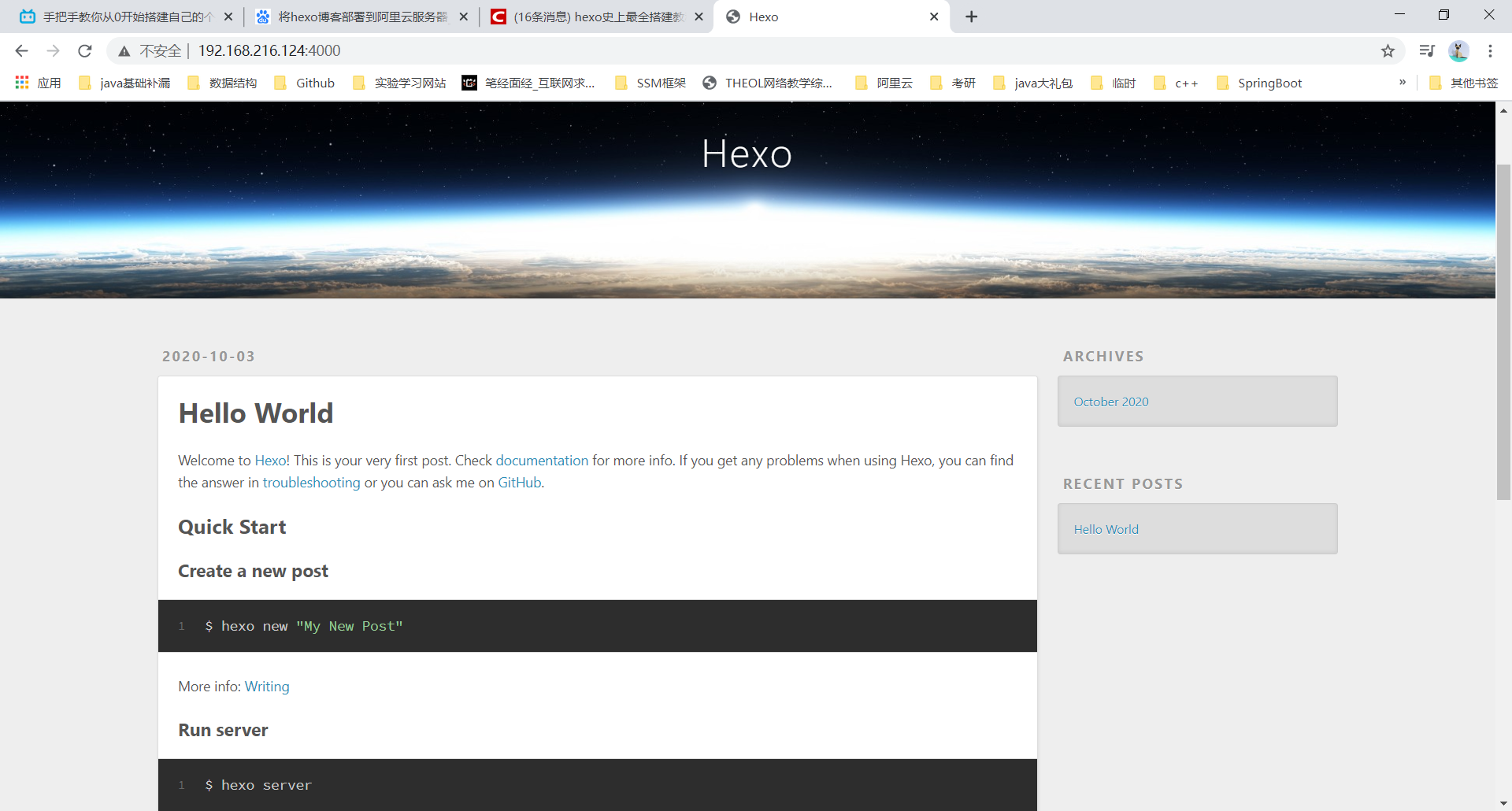This screenshot has height=811, width=1512.
Task: Click the address bar URL
Action: tap(269, 51)
